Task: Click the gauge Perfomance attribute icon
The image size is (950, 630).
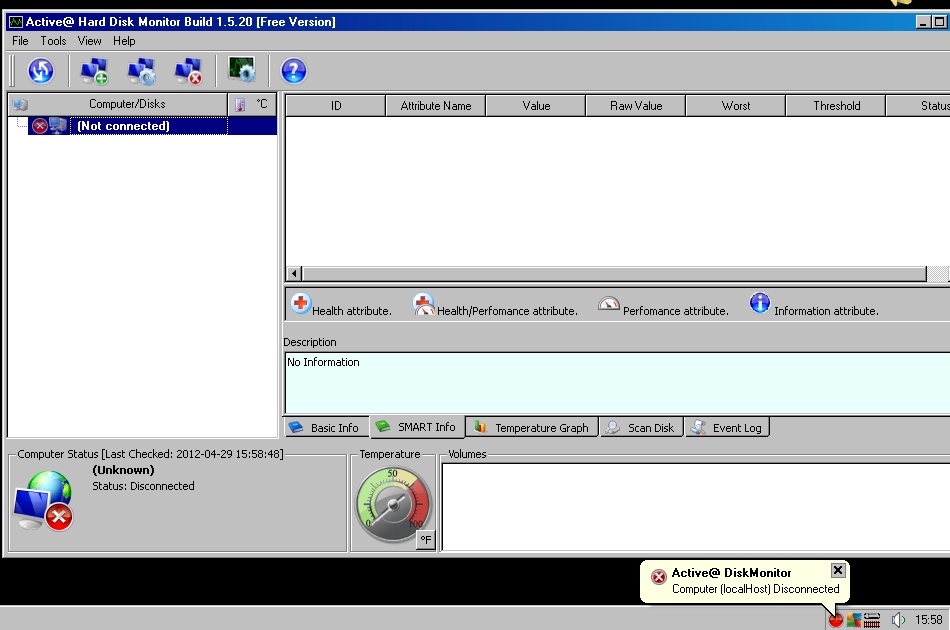Action: (608, 303)
